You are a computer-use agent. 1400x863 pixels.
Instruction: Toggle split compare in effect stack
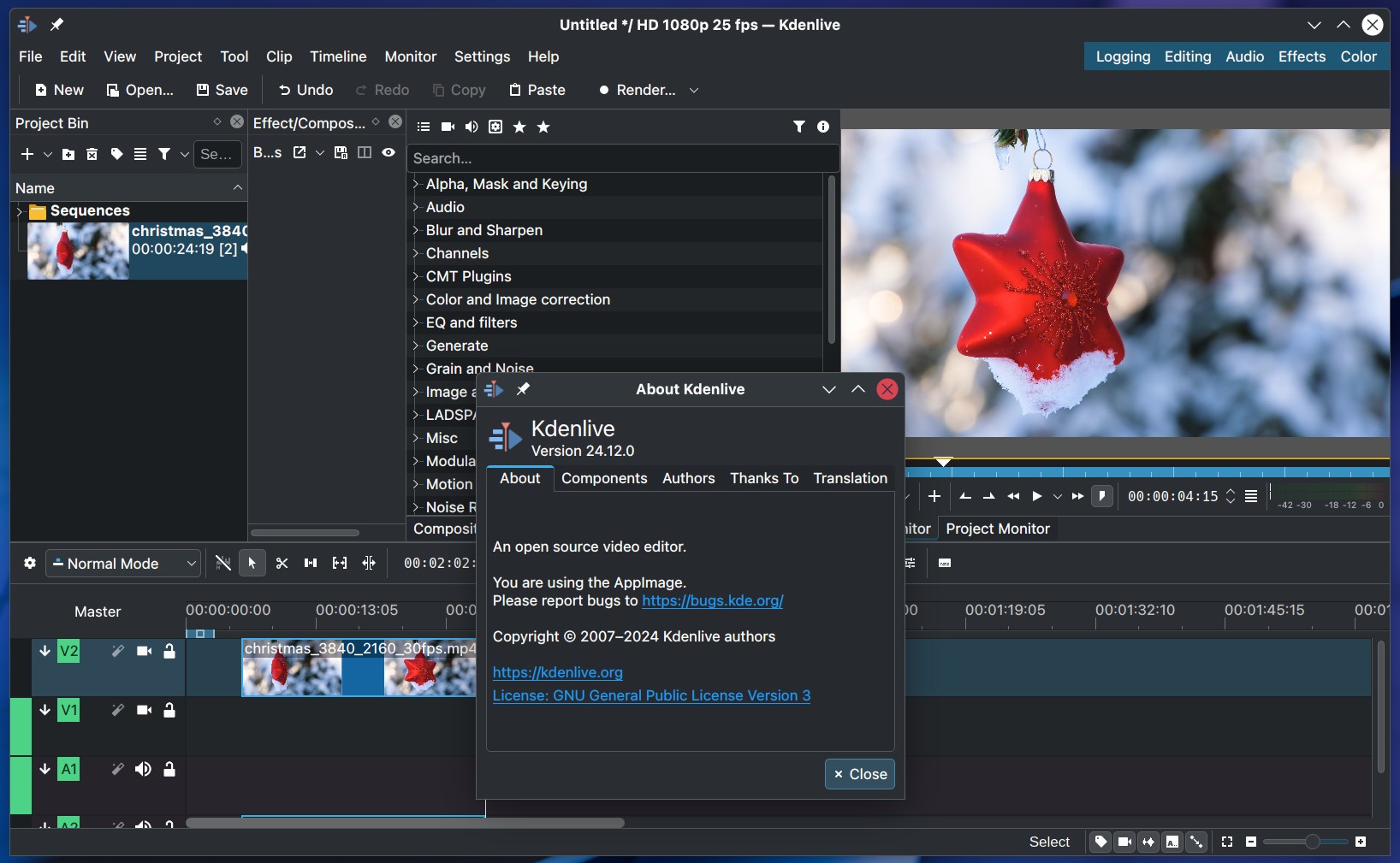365,152
